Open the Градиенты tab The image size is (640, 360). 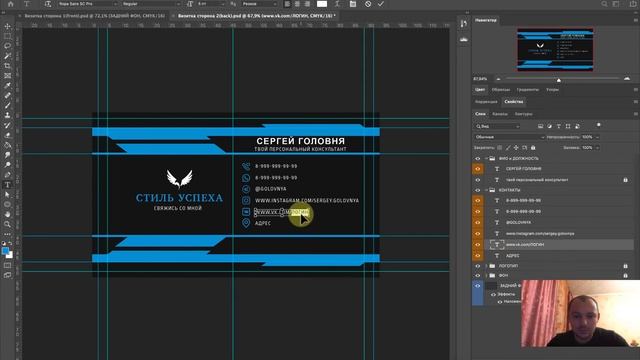(x=527, y=90)
